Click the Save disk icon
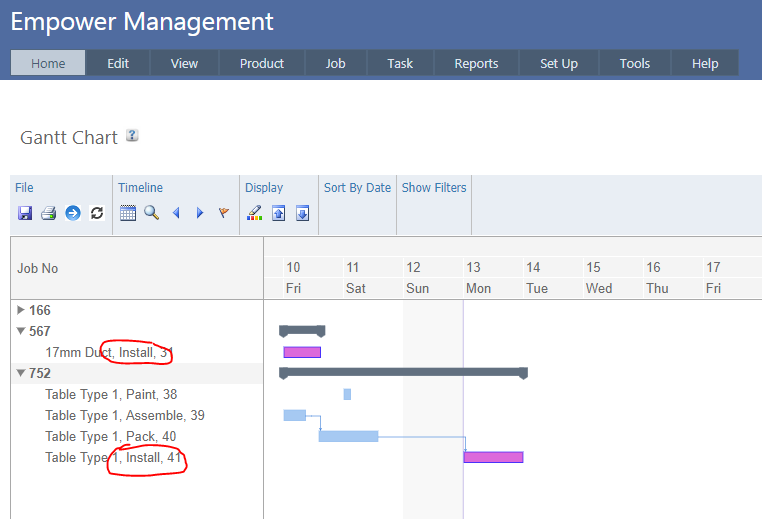762x519 pixels. point(25,213)
